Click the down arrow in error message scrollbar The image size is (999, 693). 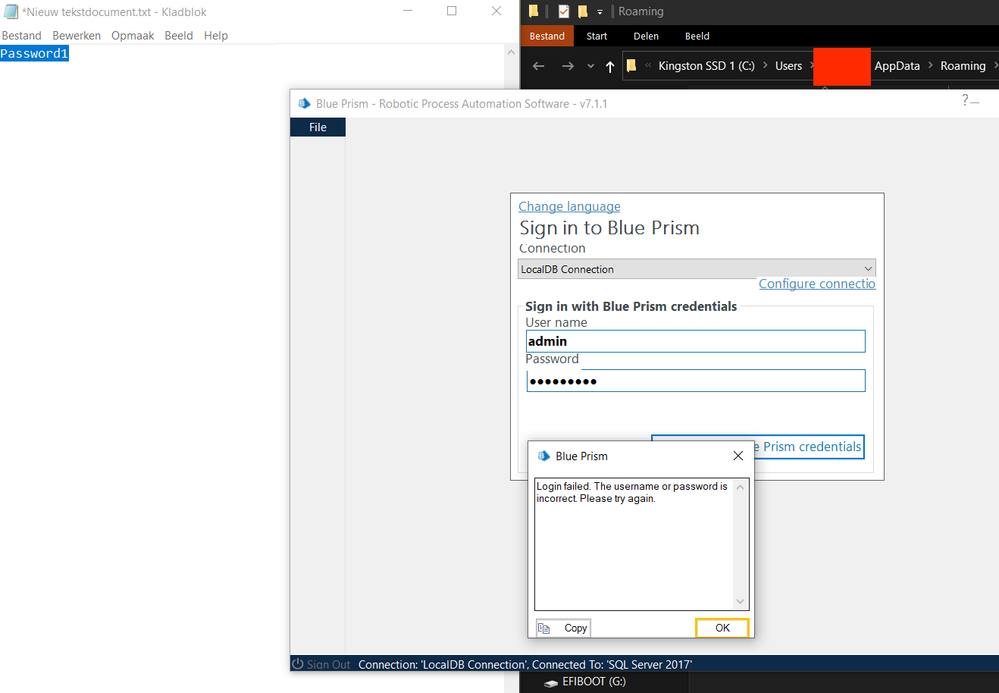point(740,601)
